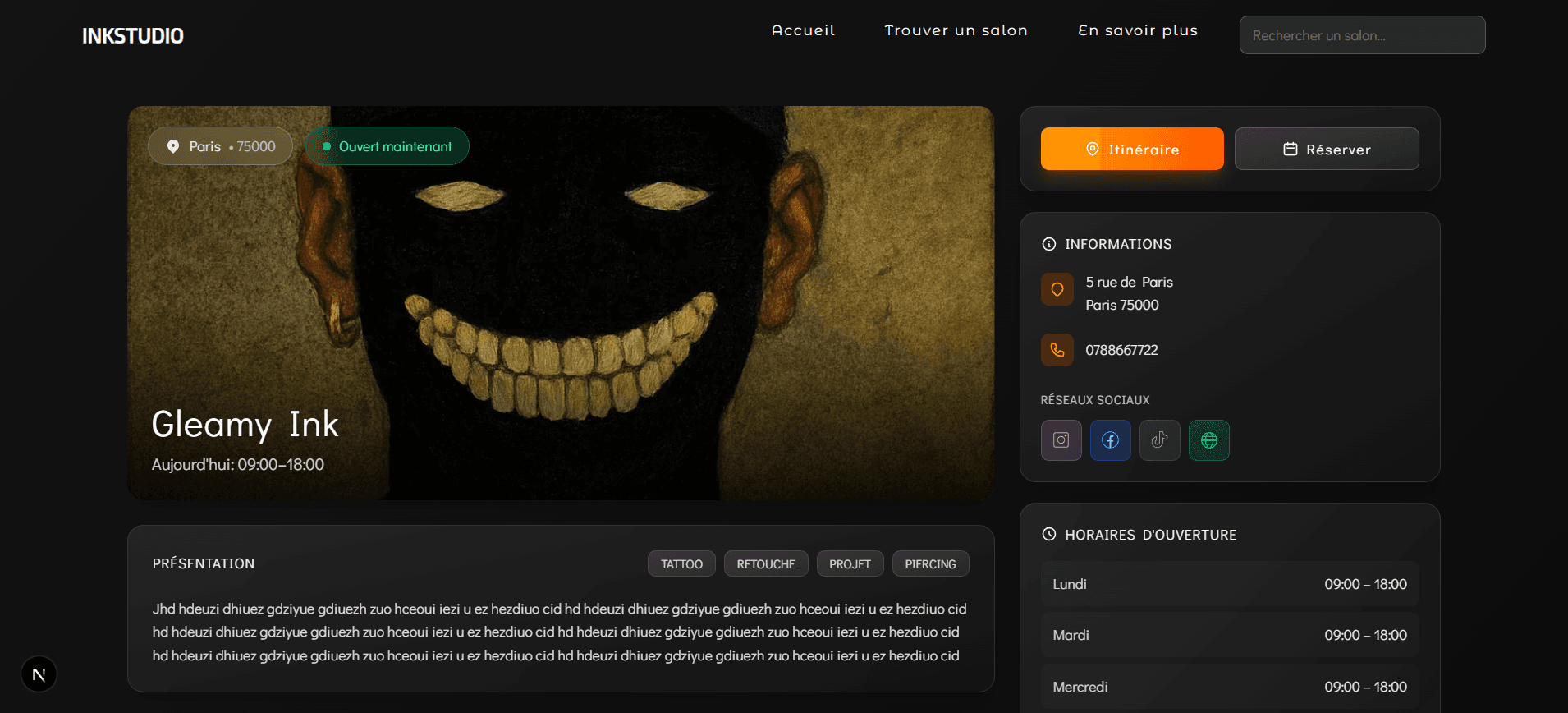Open the salon website globe icon
This screenshot has width=1568, height=713.
tap(1208, 440)
